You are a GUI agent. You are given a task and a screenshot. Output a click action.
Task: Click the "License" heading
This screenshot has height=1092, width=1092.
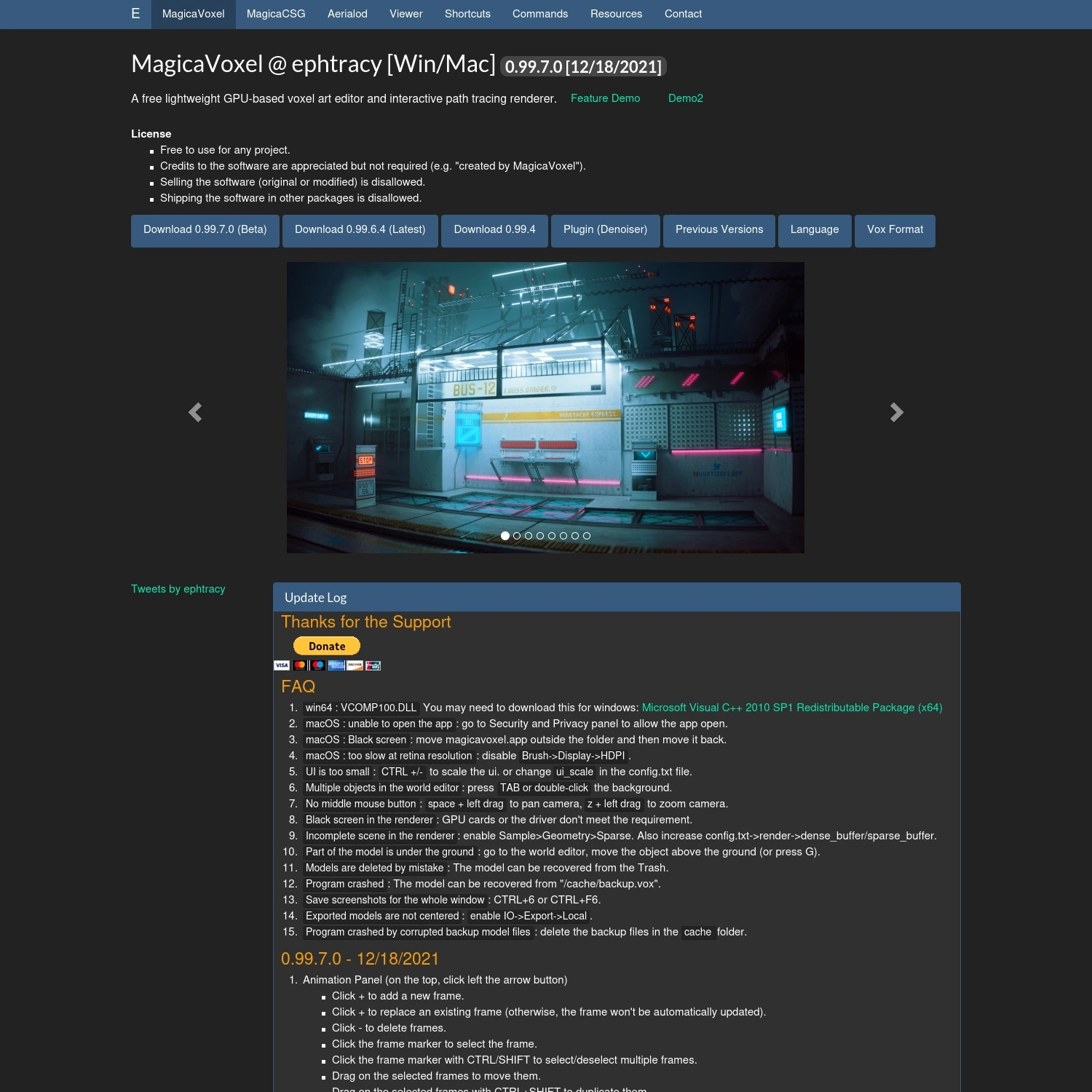click(151, 134)
